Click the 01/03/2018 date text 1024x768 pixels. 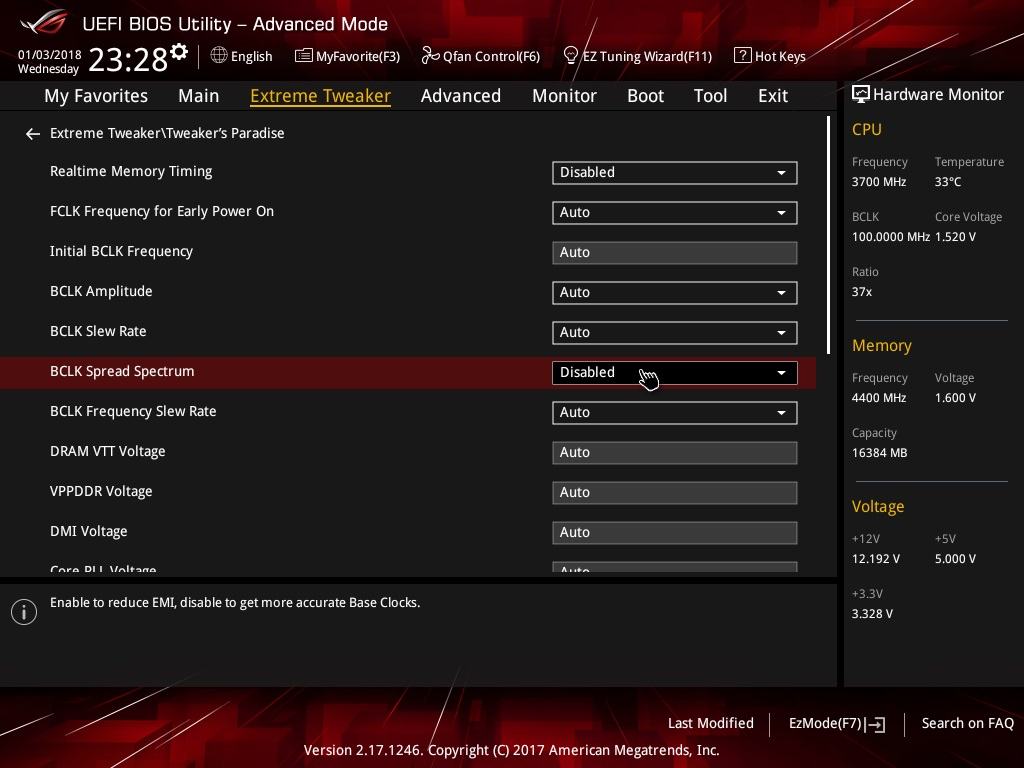pyautogui.click(x=50, y=55)
